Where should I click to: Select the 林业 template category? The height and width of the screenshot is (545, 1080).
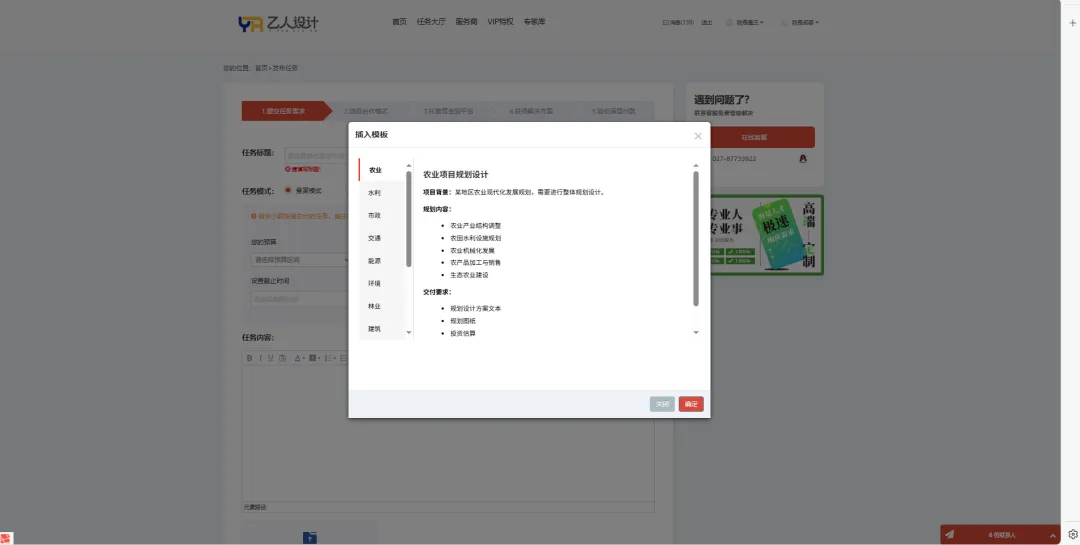[382, 307]
